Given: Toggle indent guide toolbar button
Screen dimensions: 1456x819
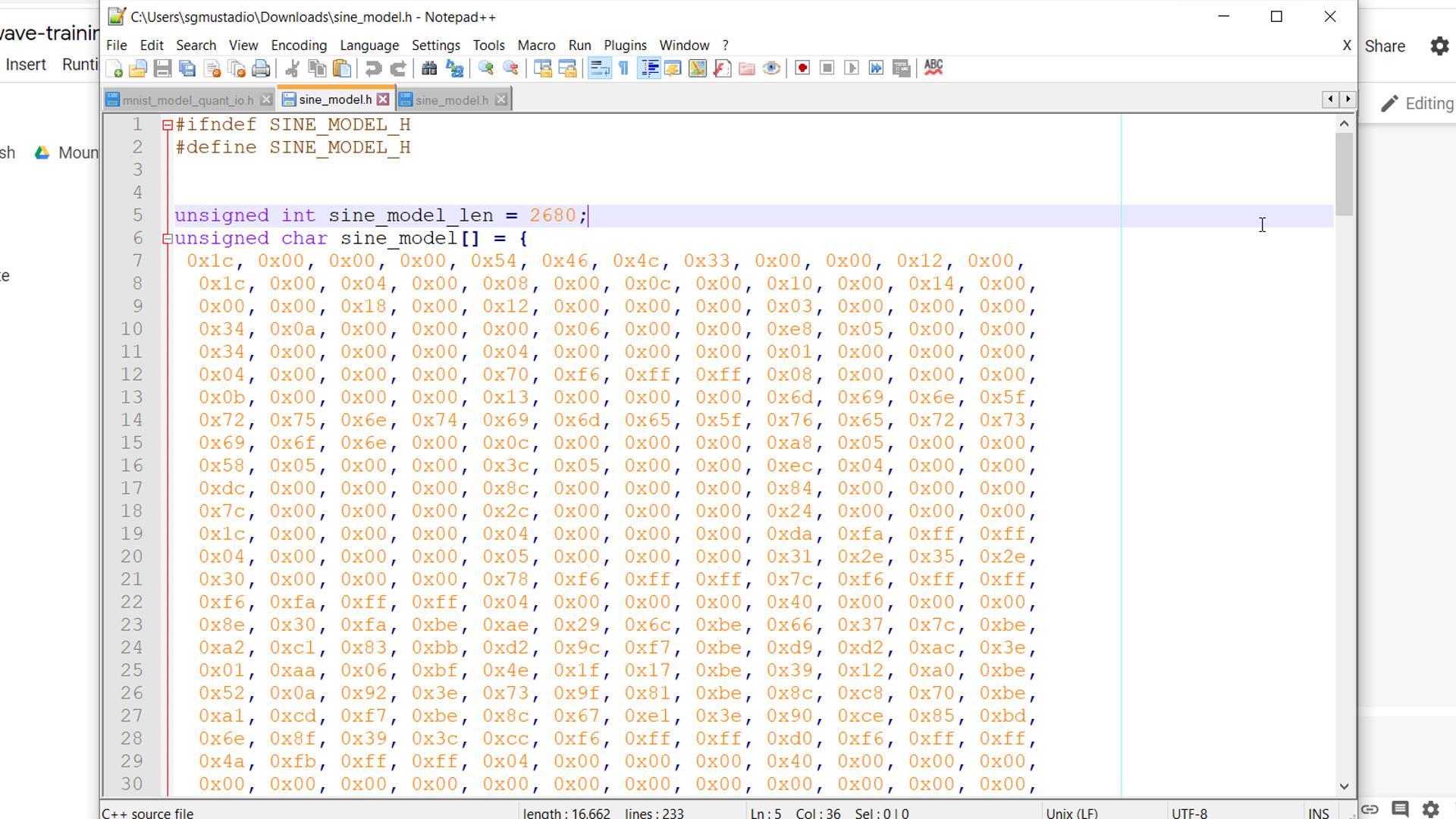Looking at the screenshot, I should [x=649, y=69].
